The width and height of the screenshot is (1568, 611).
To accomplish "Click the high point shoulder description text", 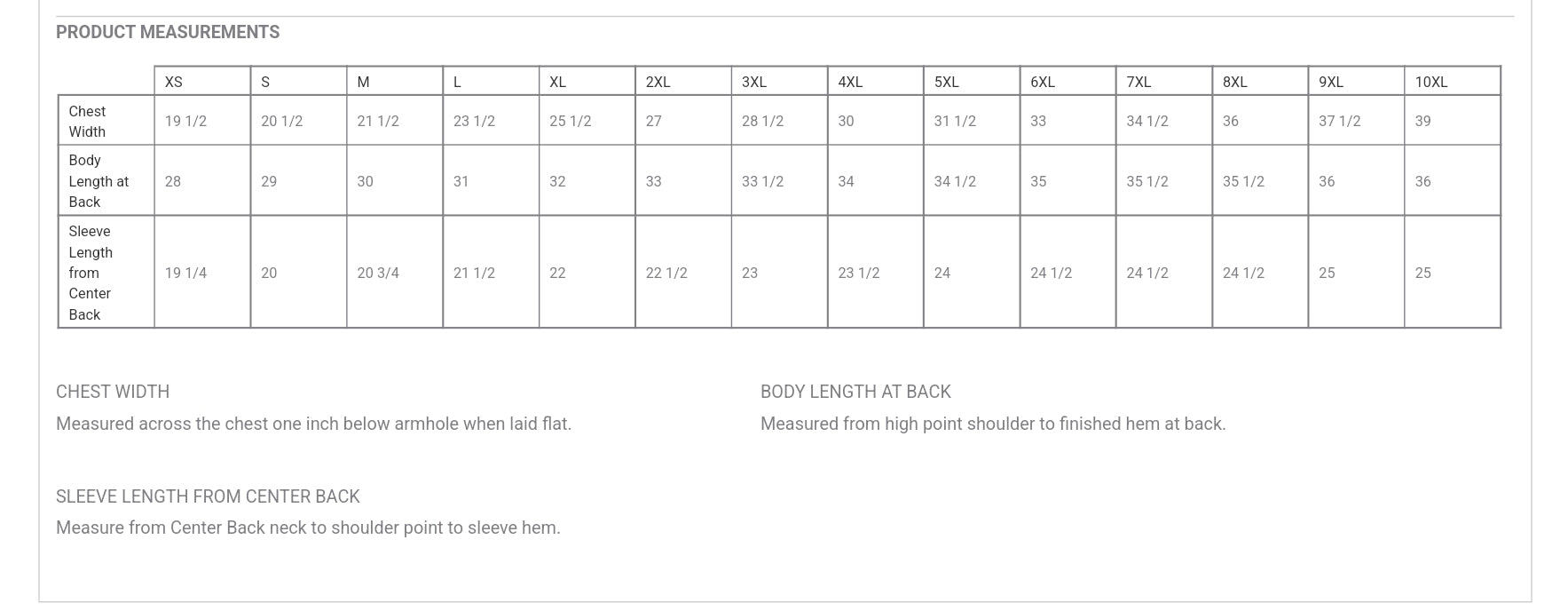I will point(993,425).
